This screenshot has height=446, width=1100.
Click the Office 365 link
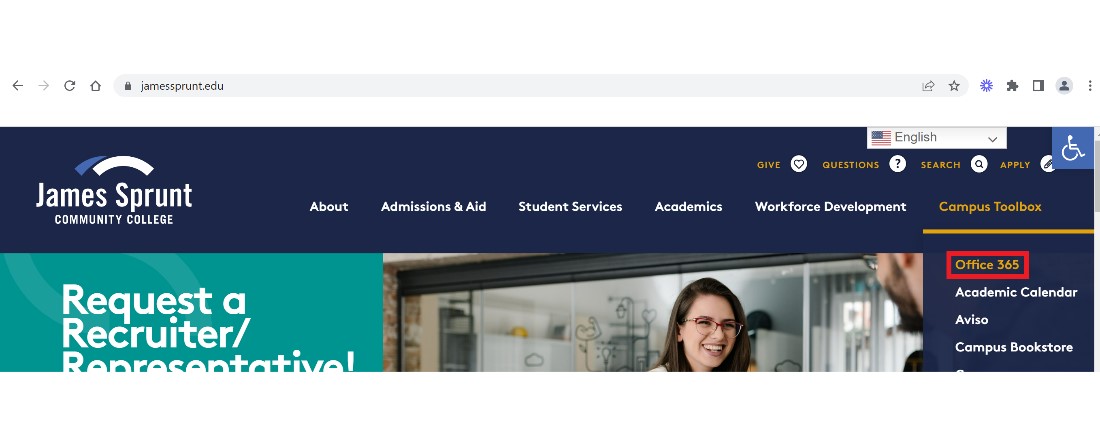pos(986,264)
